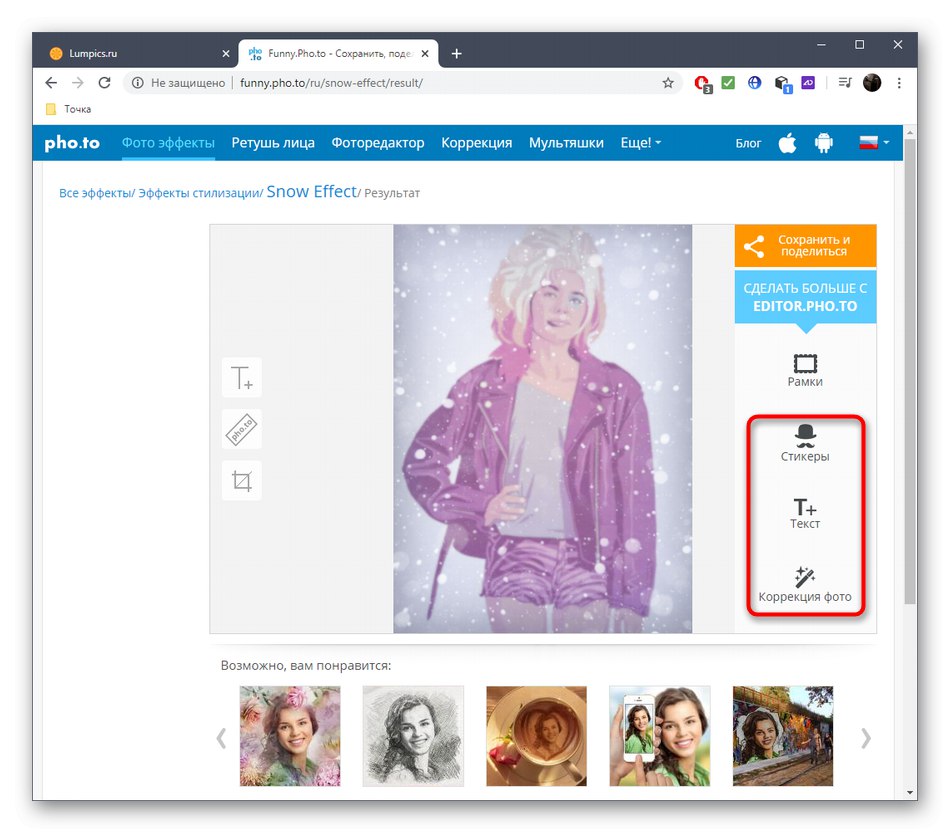This screenshot has height=833, width=950.
Task: Open the Android app icon
Action: point(823,143)
